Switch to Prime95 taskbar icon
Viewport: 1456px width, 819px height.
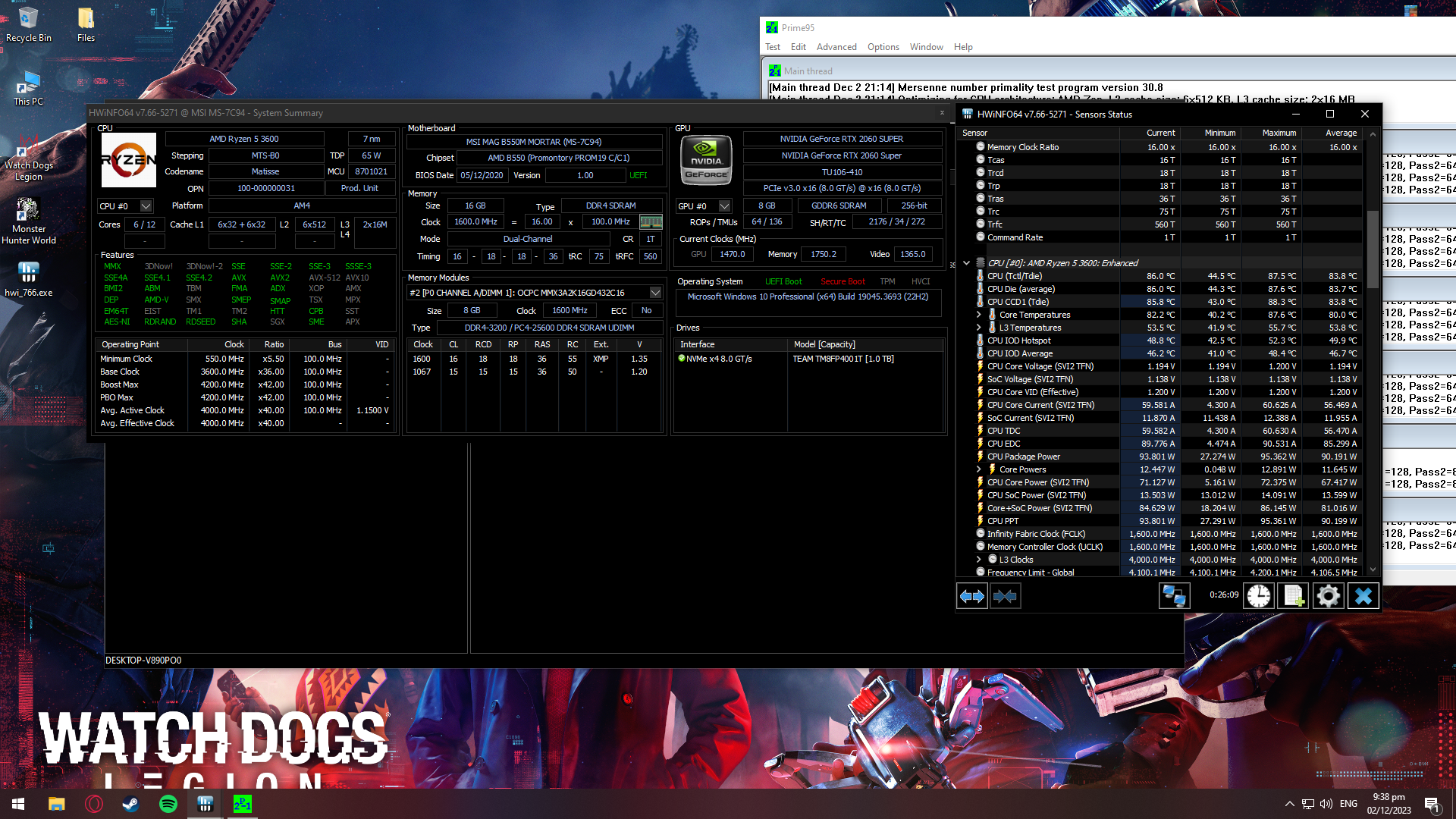point(242,804)
